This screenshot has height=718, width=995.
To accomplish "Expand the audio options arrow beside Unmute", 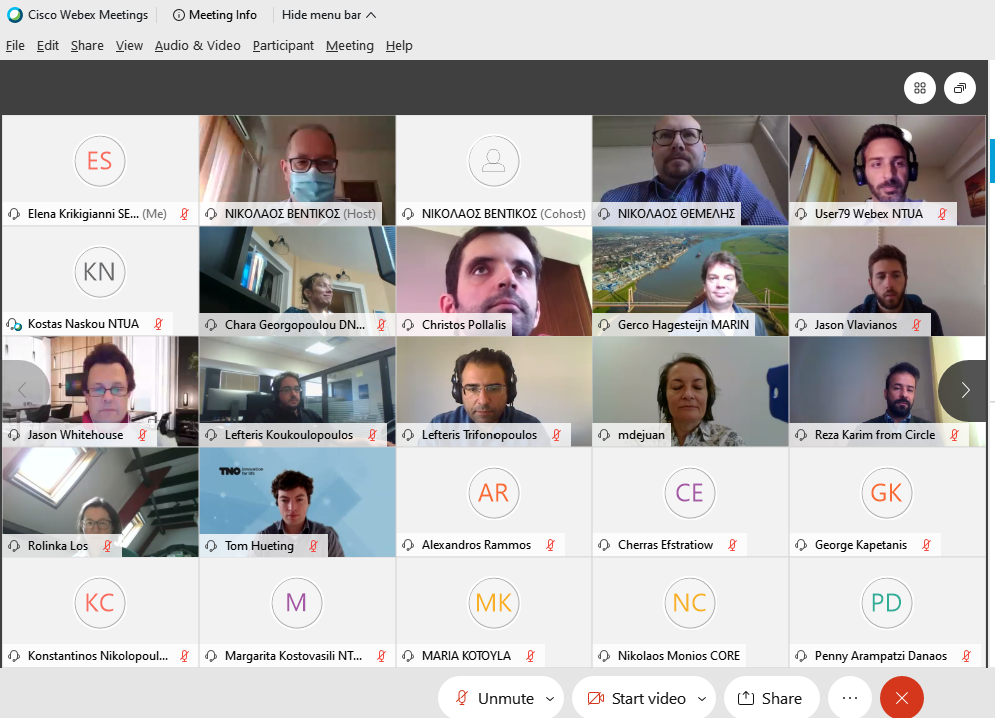I will (550, 698).
